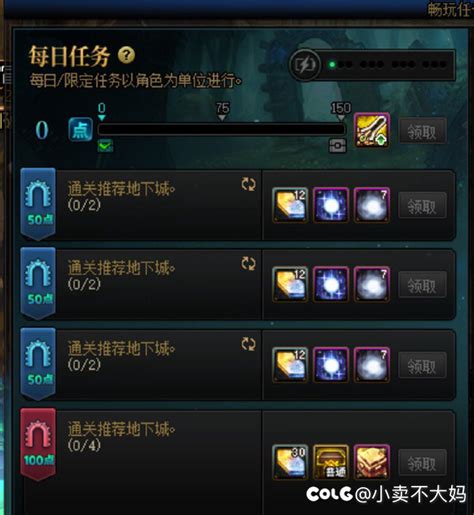This screenshot has height=515, width=474.
Task: Click the 75 marker on the points bar
Action: tap(222, 111)
